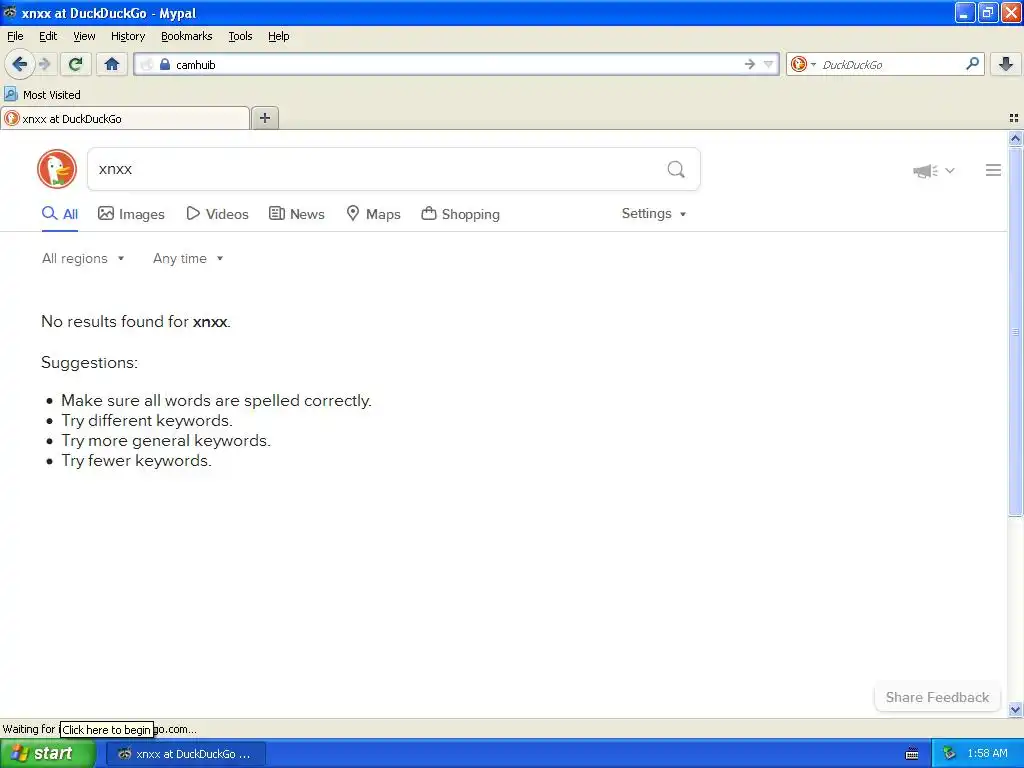Screen dimensions: 1024x768
Task: Open the File menu
Action: click(x=15, y=36)
